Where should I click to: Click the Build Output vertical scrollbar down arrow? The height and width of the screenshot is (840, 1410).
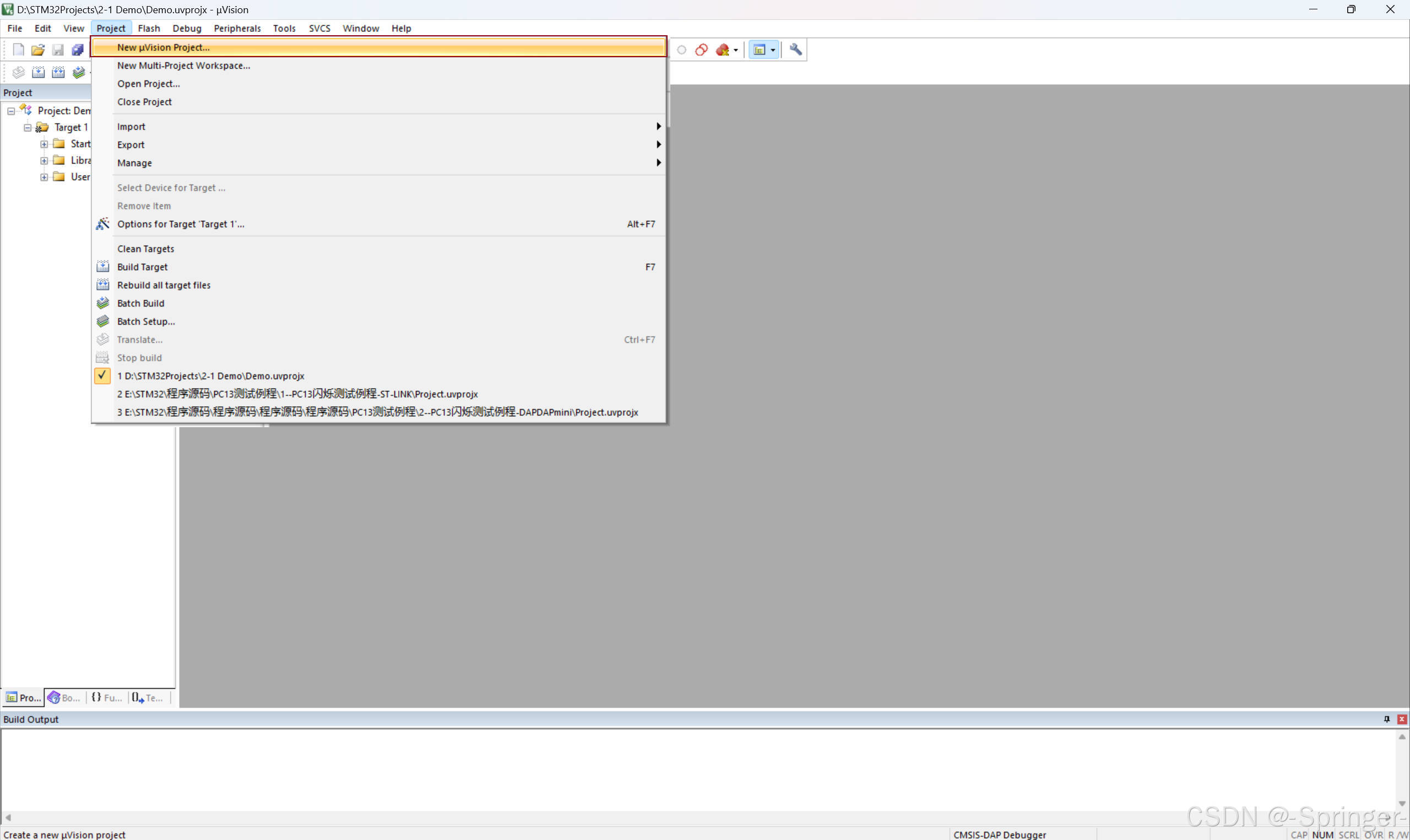[1402, 803]
